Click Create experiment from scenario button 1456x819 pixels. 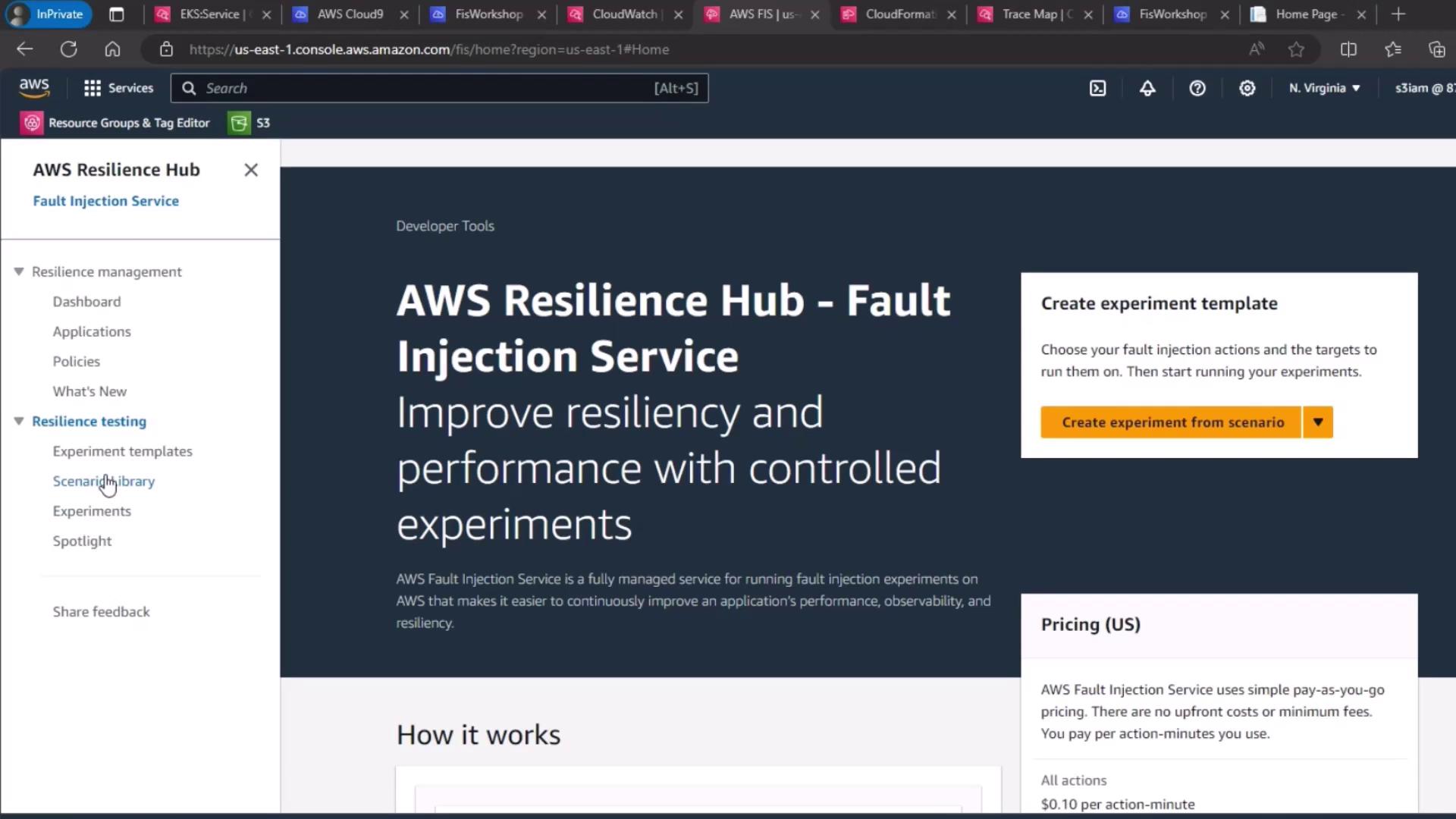[1172, 422]
